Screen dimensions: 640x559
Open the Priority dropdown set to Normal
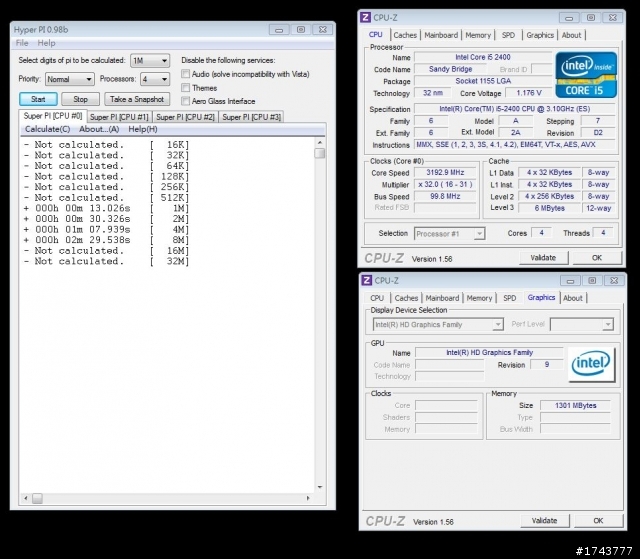click(70, 79)
